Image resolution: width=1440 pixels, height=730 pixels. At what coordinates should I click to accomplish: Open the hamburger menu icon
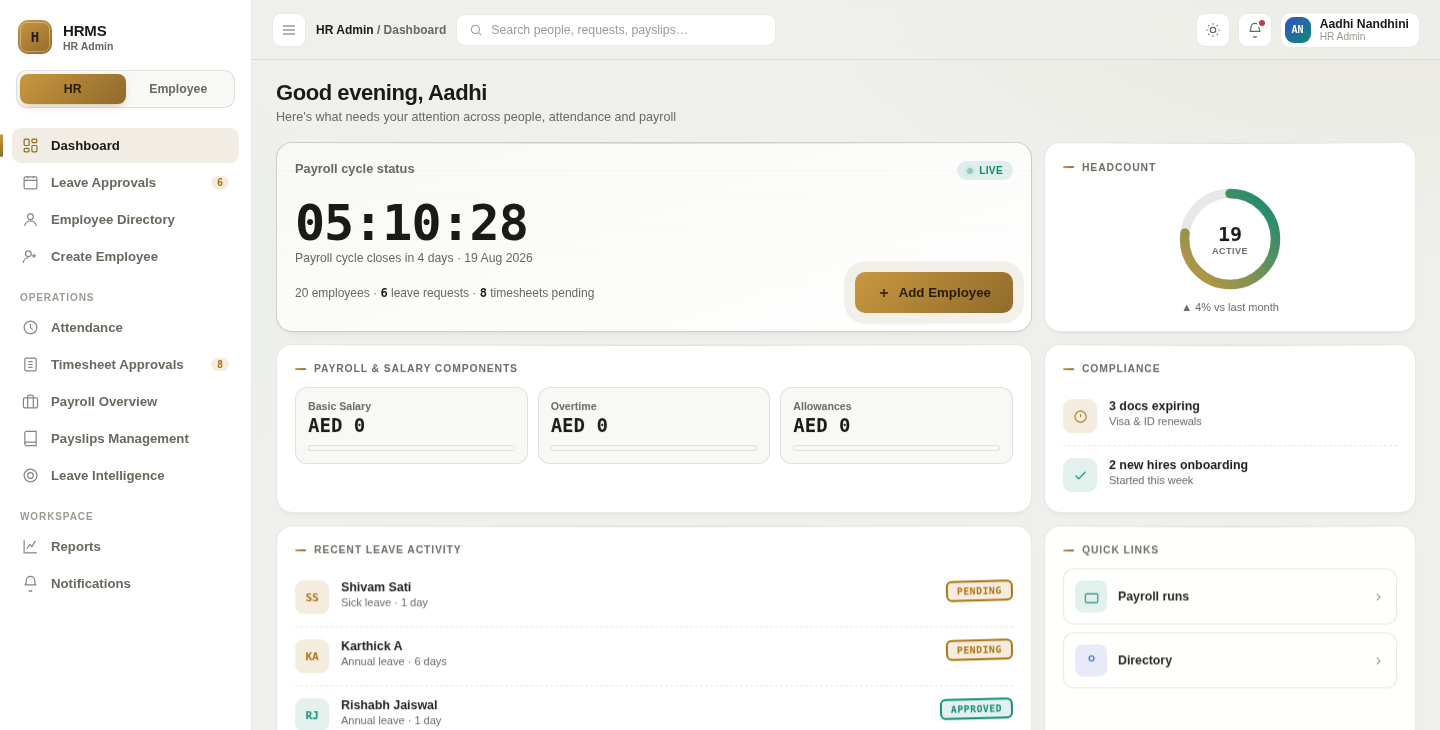pyautogui.click(x=289, y=30)
